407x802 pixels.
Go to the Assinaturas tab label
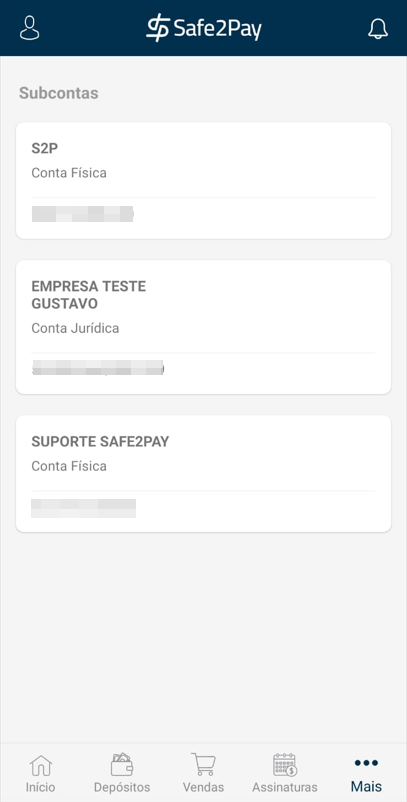[285, 787]
